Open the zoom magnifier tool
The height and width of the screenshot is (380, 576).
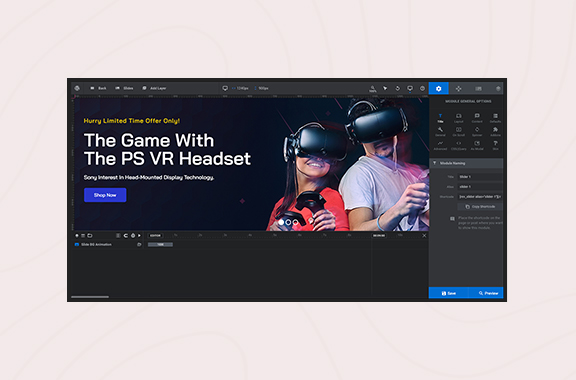[372, 89]
